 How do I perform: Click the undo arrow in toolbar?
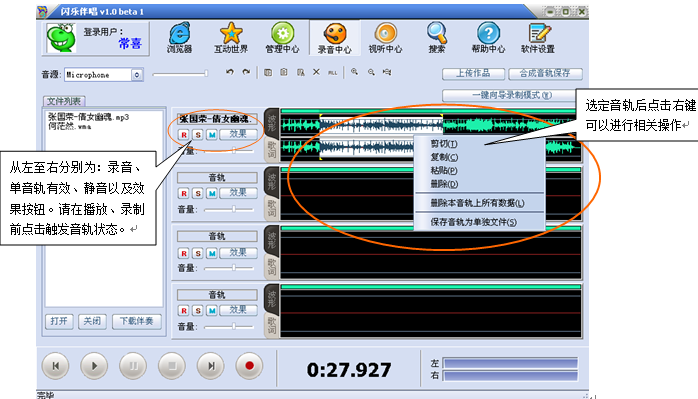(x=230, y=72)
